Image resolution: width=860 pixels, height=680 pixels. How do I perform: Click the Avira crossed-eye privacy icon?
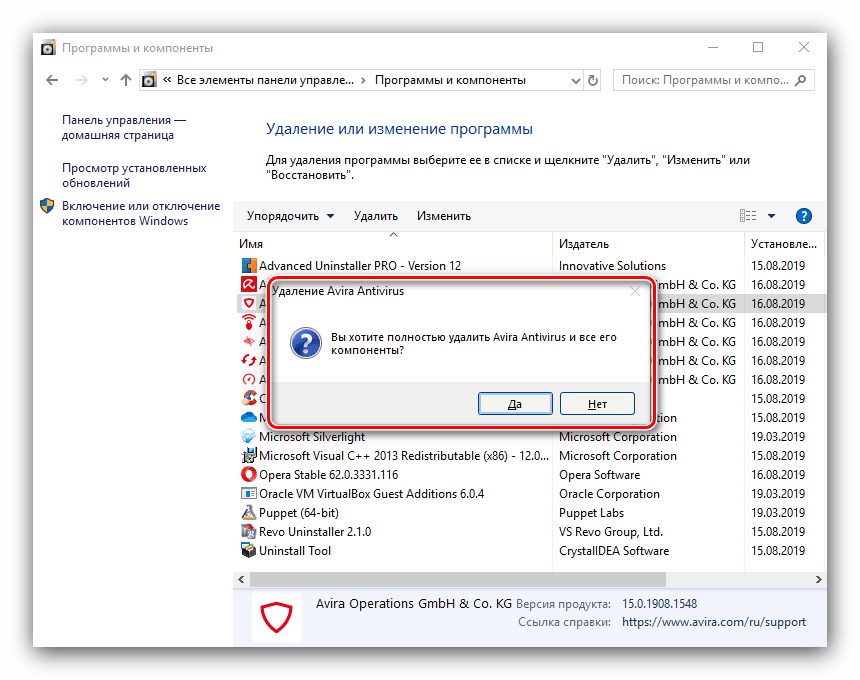249,341
